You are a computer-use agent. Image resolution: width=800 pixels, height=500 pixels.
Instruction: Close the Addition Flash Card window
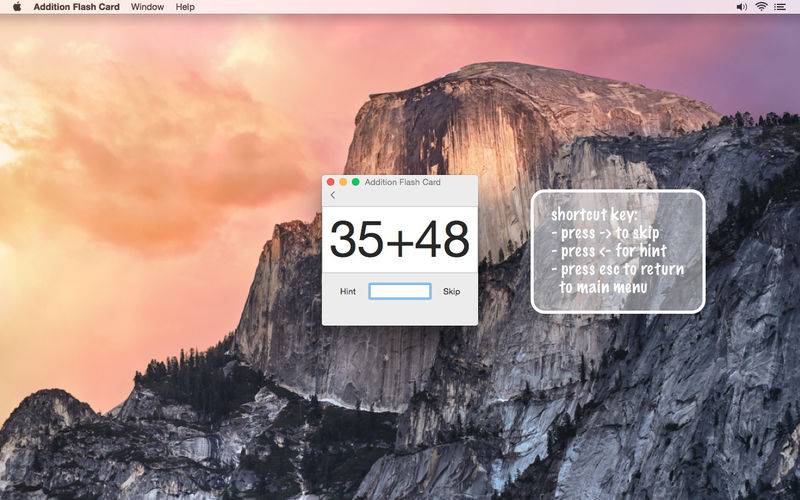tap(331, 182)
